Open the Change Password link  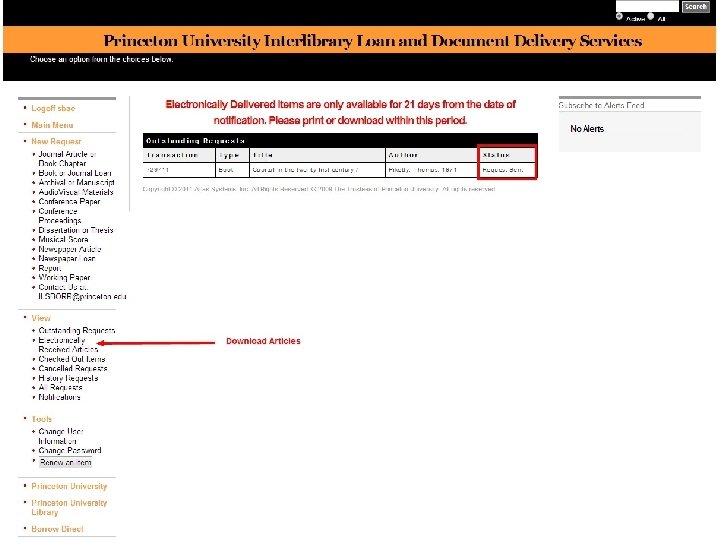tap(70, 451)
